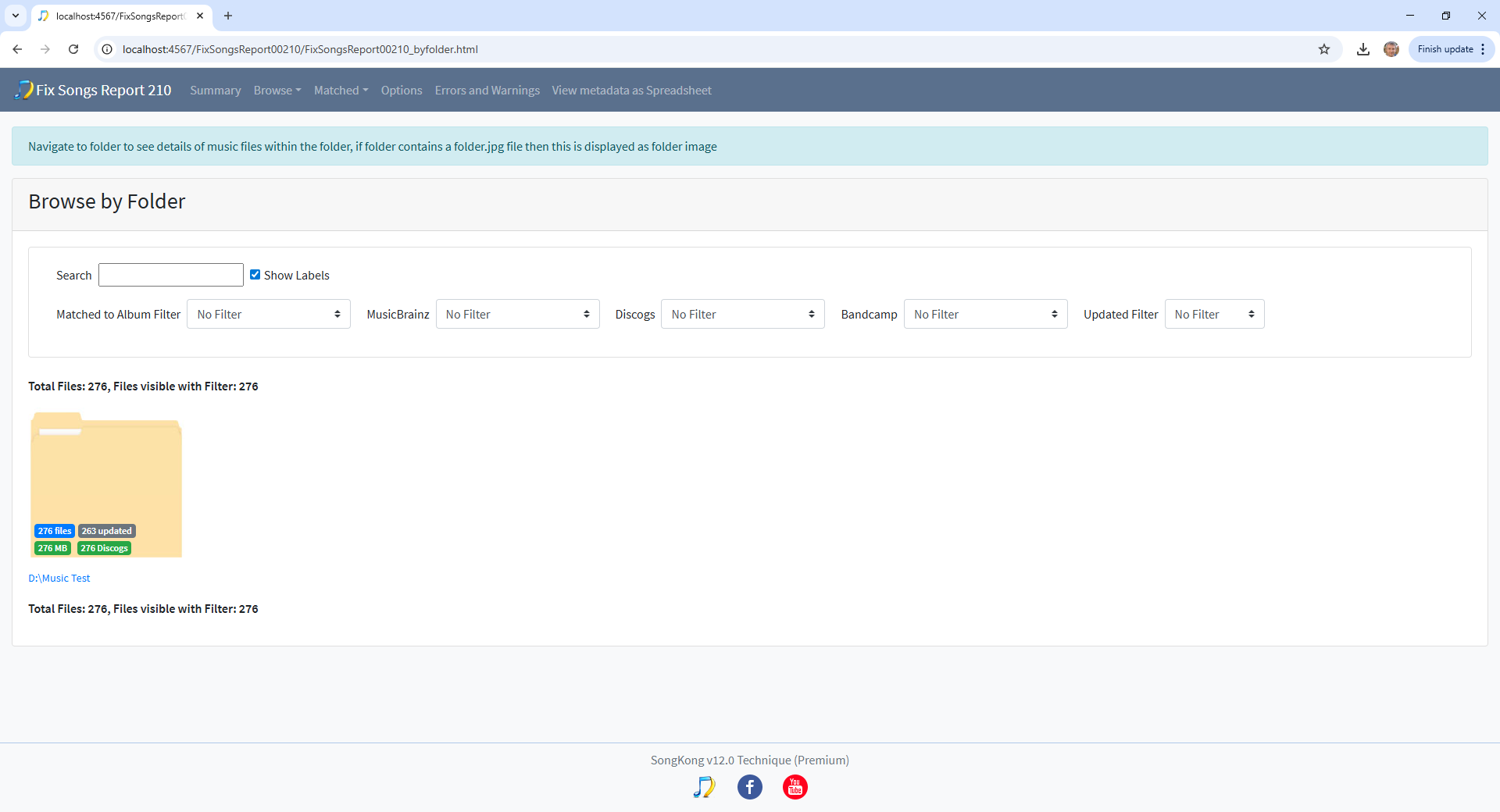Open the MusicBrainz filter dropdown
The image size is (1500, 812).
517,314
